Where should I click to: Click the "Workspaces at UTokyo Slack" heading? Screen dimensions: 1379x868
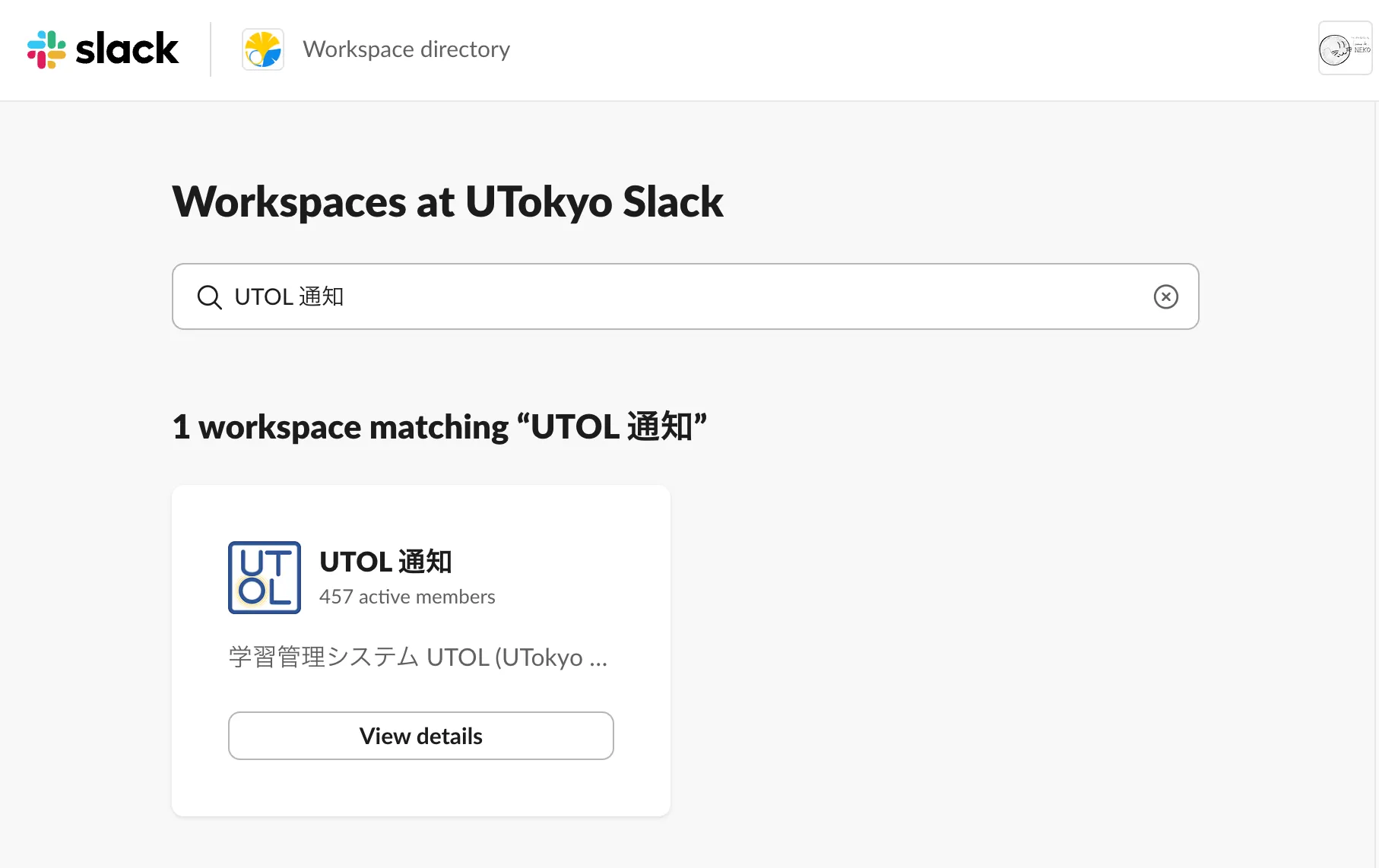click(448, 202)
